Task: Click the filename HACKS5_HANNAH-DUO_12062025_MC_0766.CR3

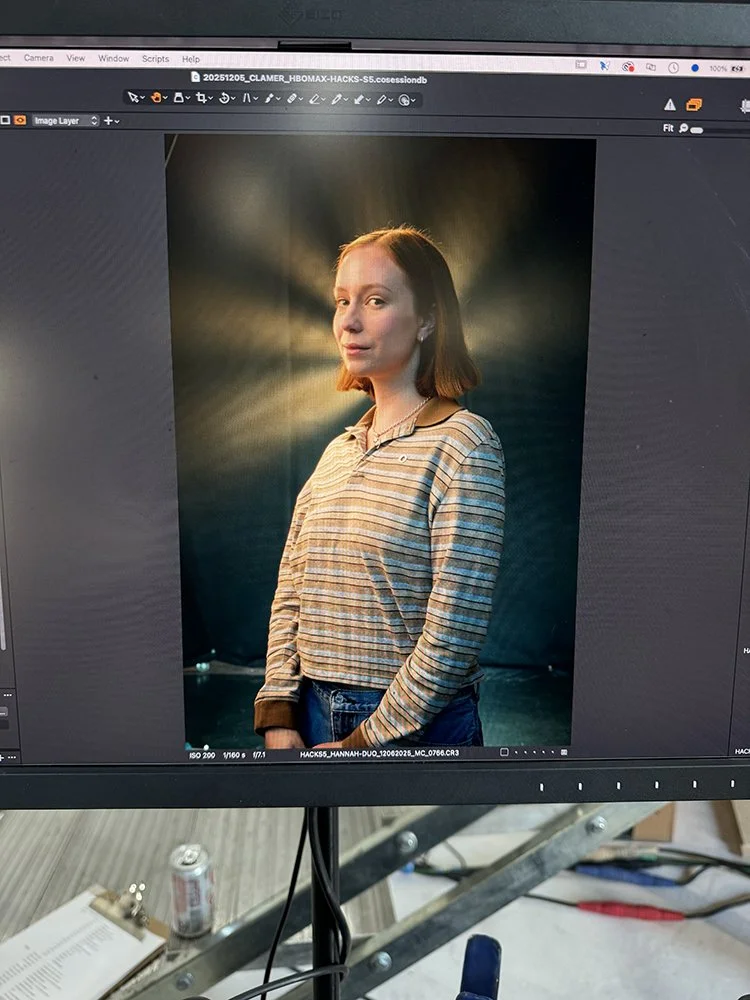Action: [x=379, y=753]
